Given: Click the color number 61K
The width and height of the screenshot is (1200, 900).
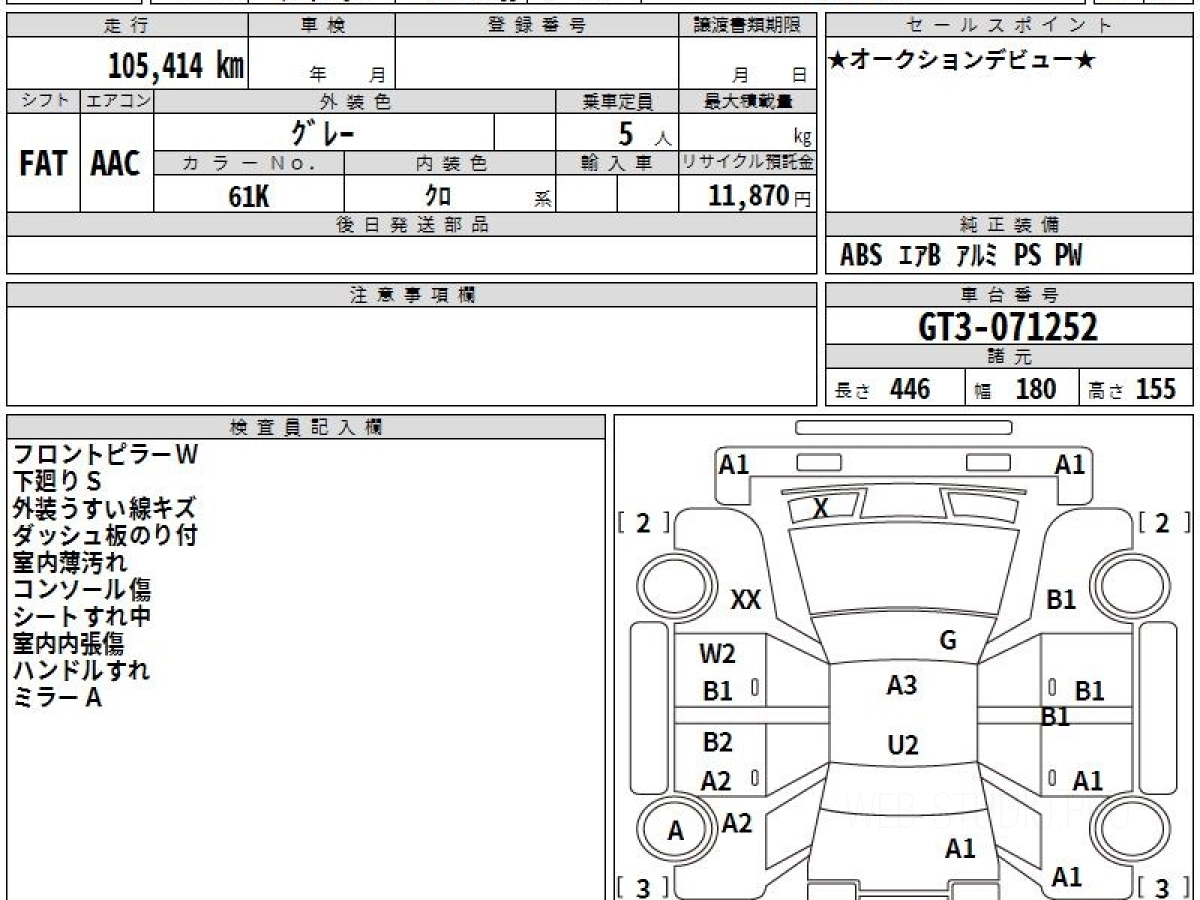Looking at the screenshot, I should click(248, 197).
